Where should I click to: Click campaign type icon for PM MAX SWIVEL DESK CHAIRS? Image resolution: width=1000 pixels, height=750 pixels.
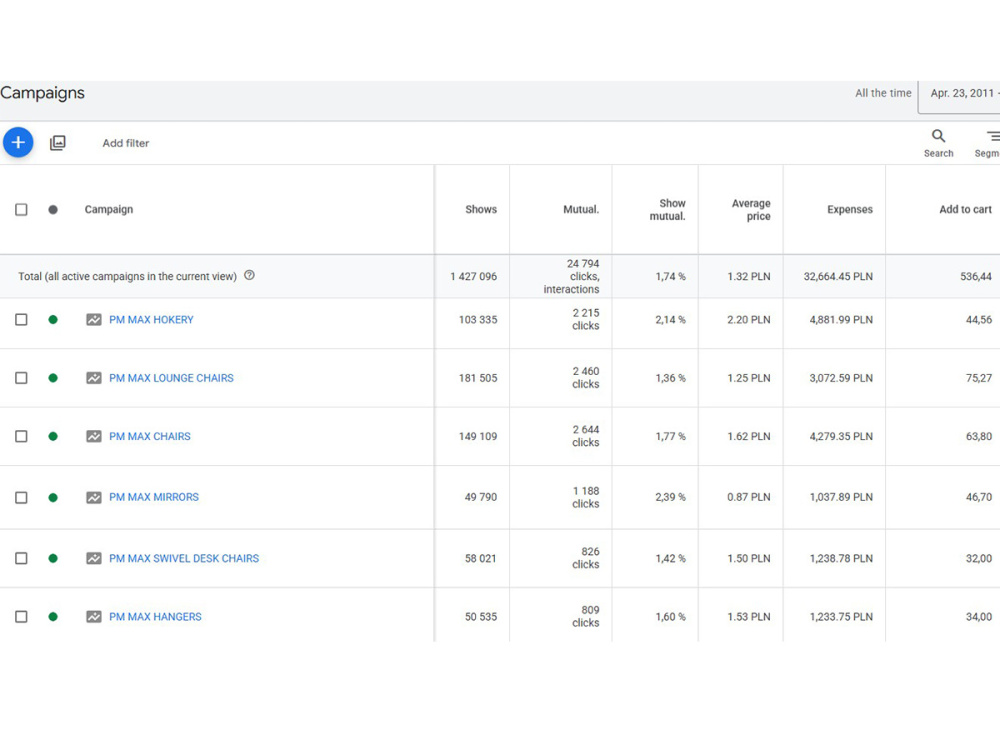click(x=94, y=558)
